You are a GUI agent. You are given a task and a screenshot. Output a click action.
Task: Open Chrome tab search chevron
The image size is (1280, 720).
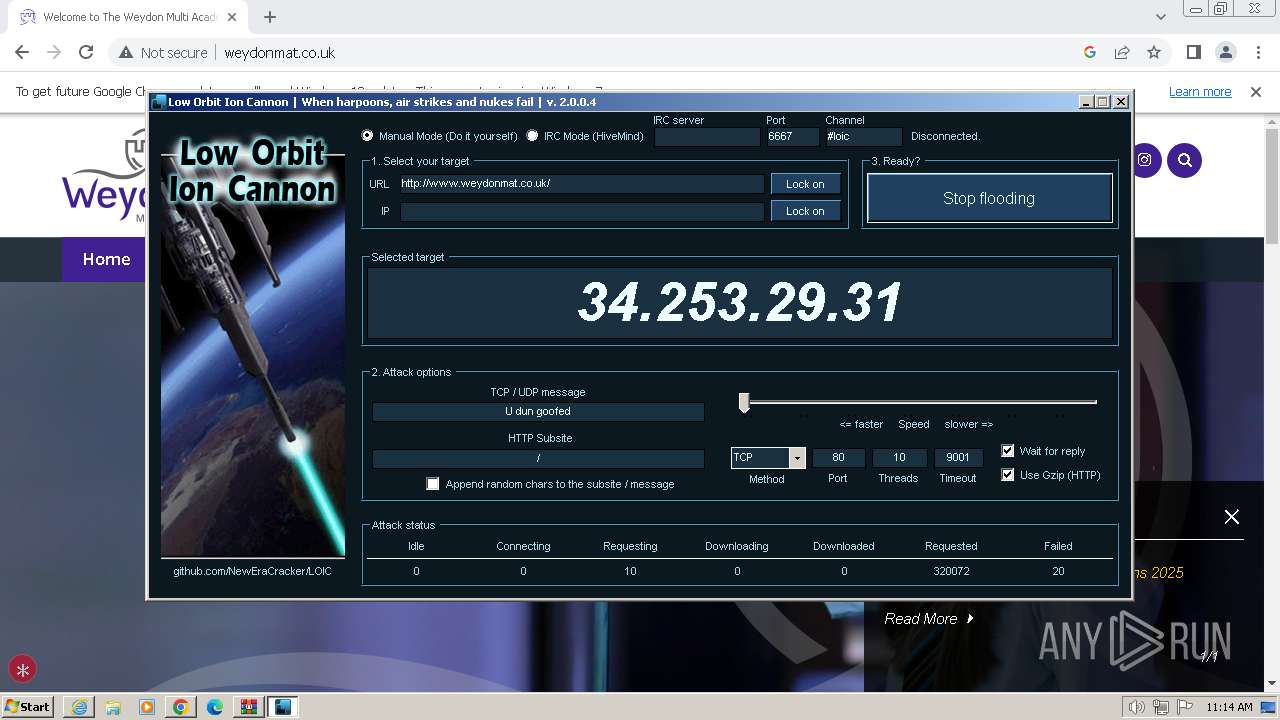tap(1160, 17)
